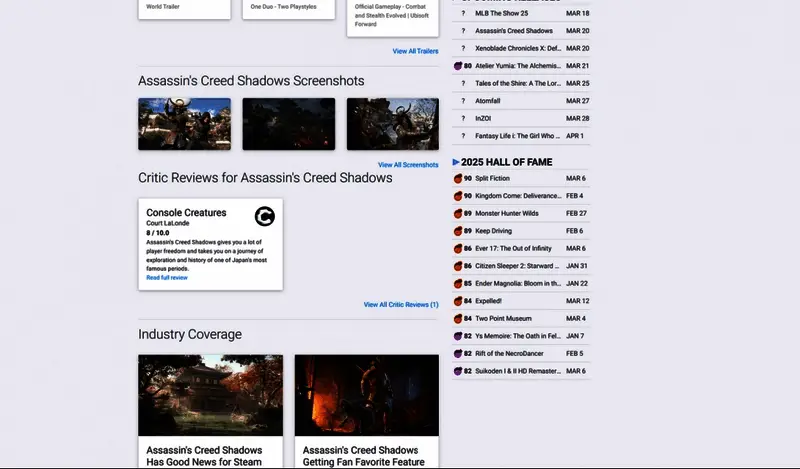This screenshot has height=469, width=800.
Task: Select Kingdom Come: Deliverance in Hall of Fame
Action: [517, 196]
